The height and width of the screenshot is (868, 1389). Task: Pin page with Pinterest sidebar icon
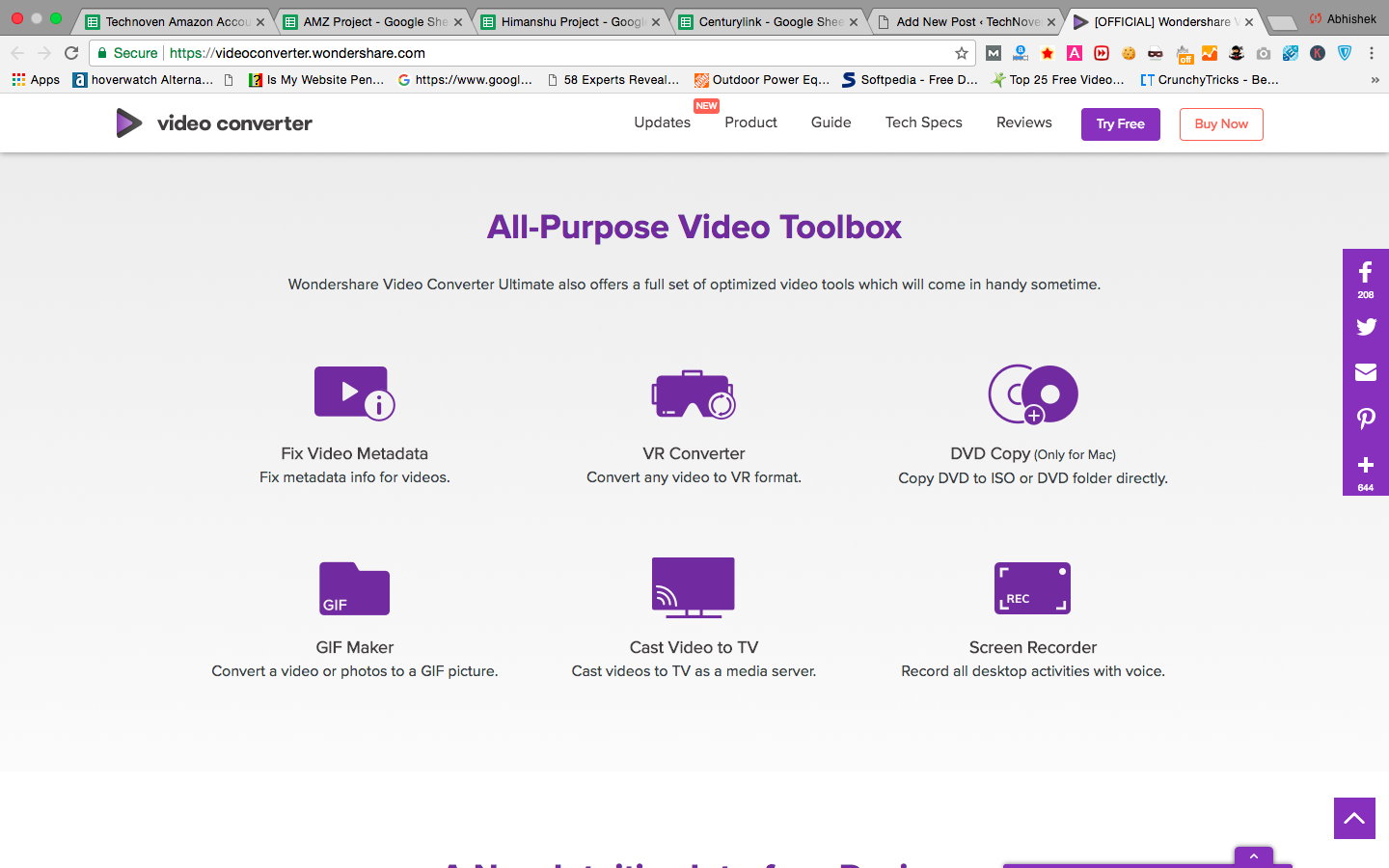(x=1365, y=419)
